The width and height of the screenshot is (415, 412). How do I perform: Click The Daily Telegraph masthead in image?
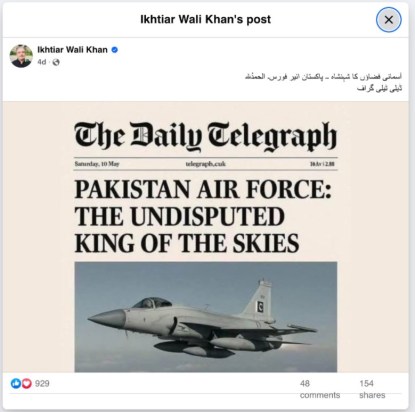point(206,136)
